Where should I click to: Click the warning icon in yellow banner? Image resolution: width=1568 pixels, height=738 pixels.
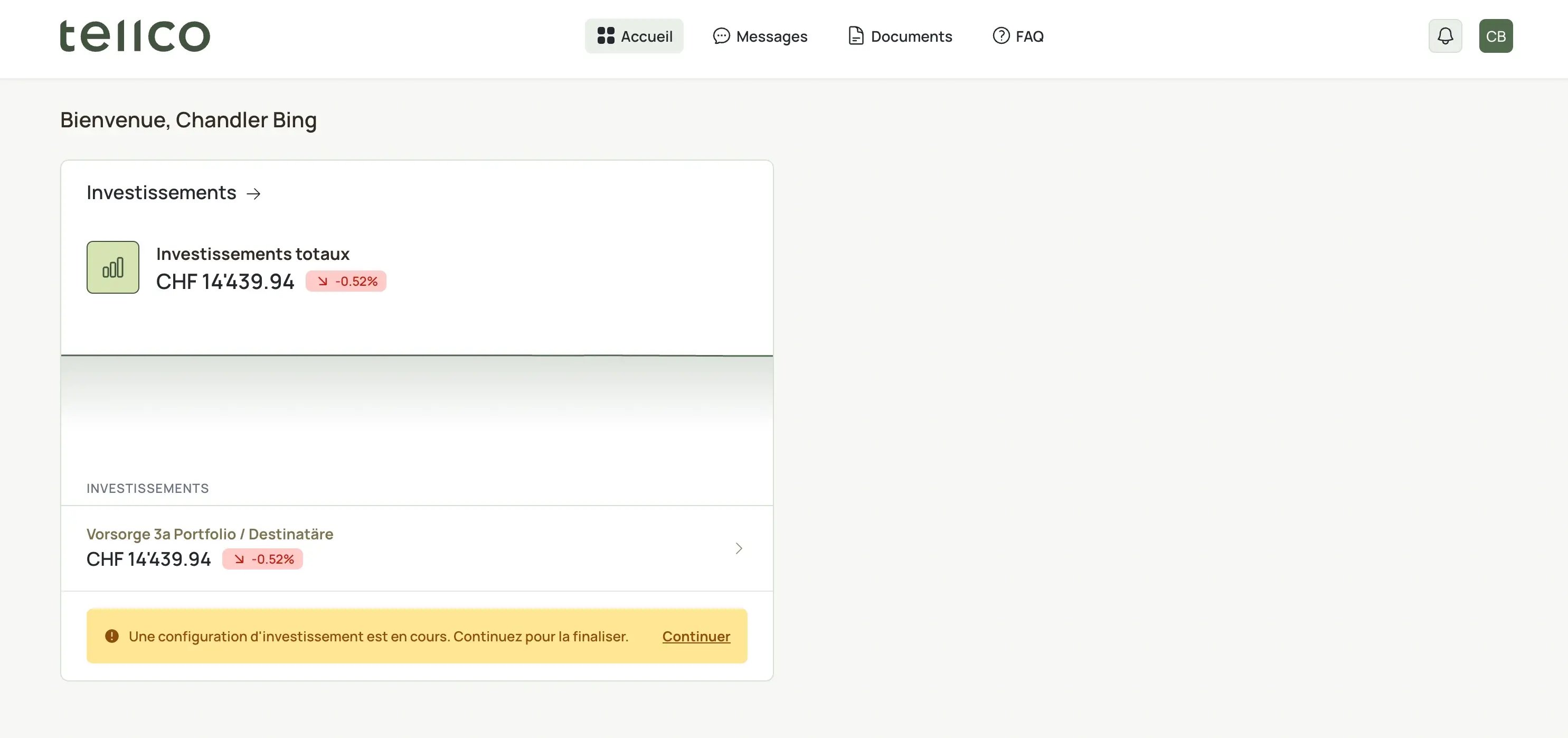click(112, 637)
